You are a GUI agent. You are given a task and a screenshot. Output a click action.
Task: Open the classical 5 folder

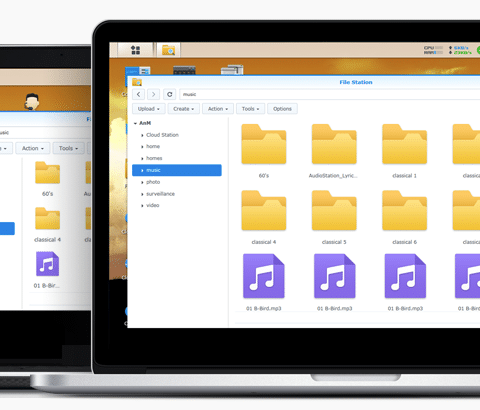point(334,210)
